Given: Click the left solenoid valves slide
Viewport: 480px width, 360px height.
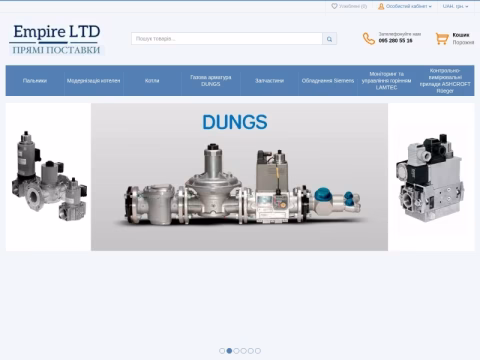Looking at the screenshot, I should point(48,177).
